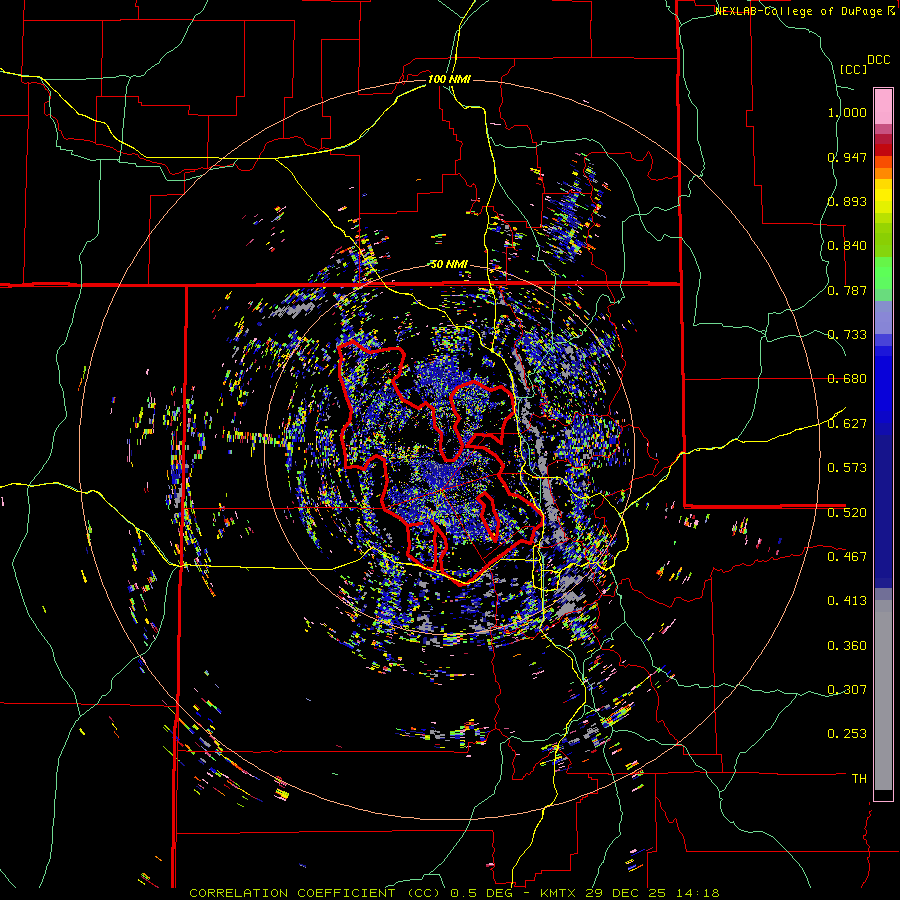Click the CORRELATION COEFFICIENT (CC) caption text
The height and width of the screenshot is (900, 900).
[x=315, y=893]
